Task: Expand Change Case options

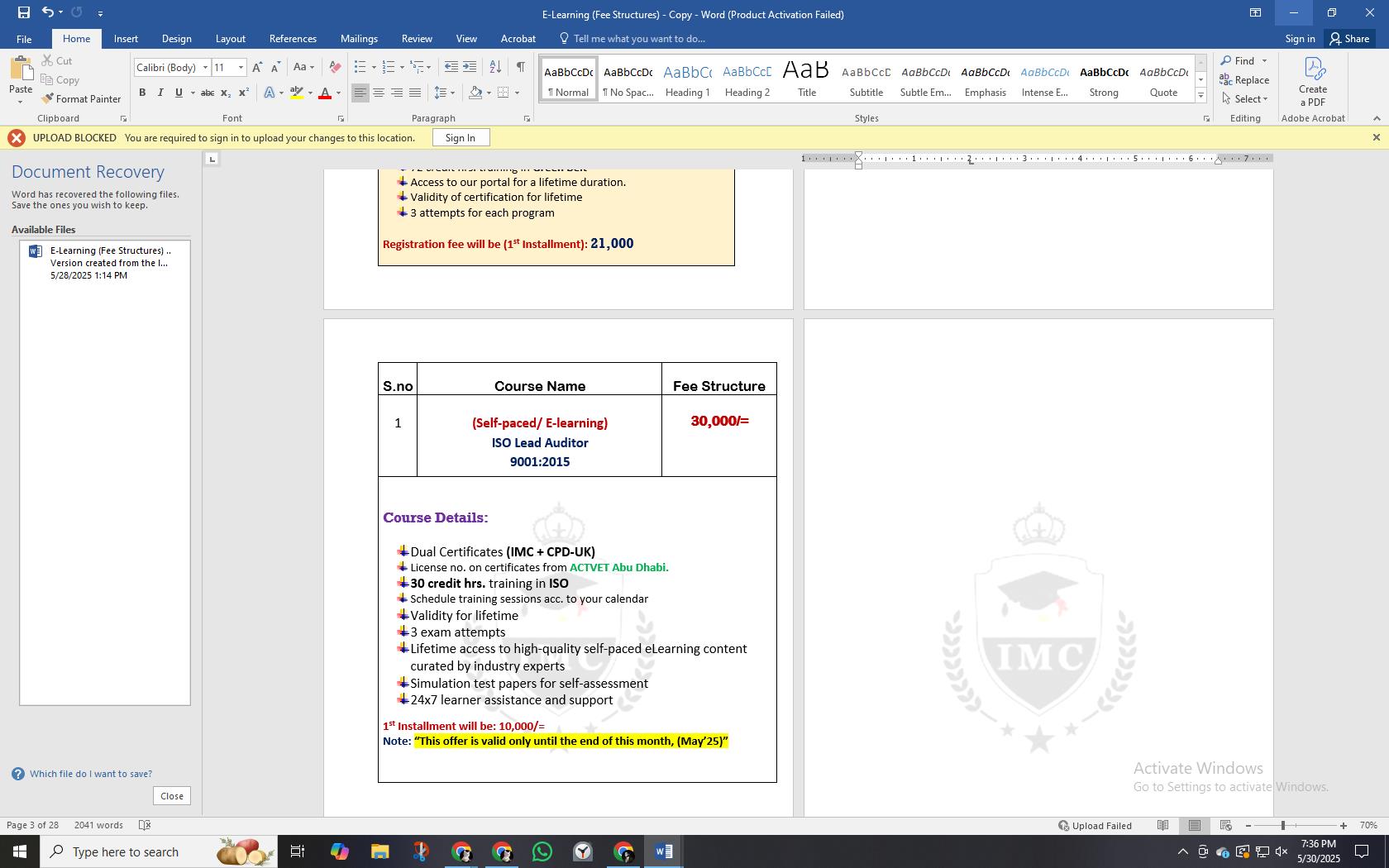Action: 303,67
